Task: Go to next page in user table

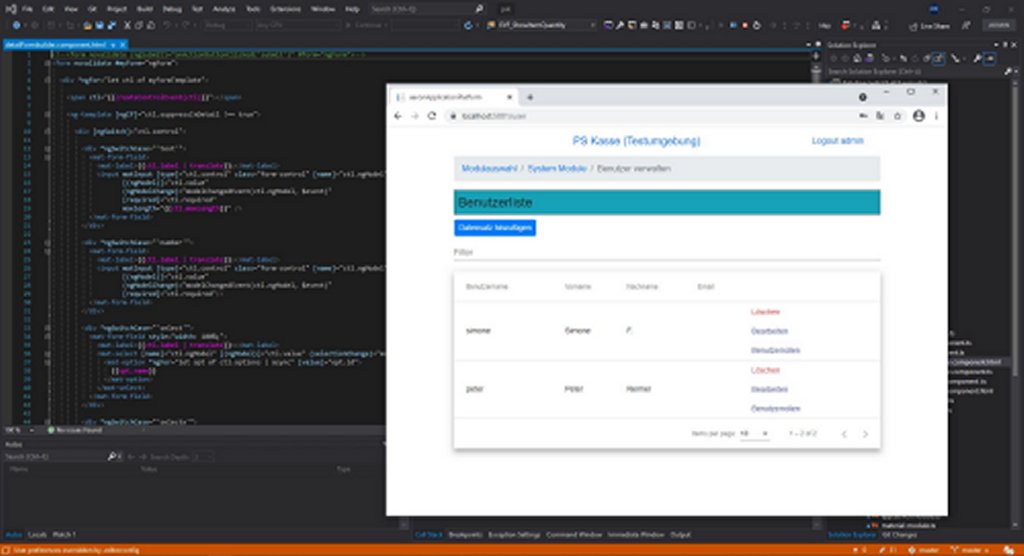Action: pos(865,434)
